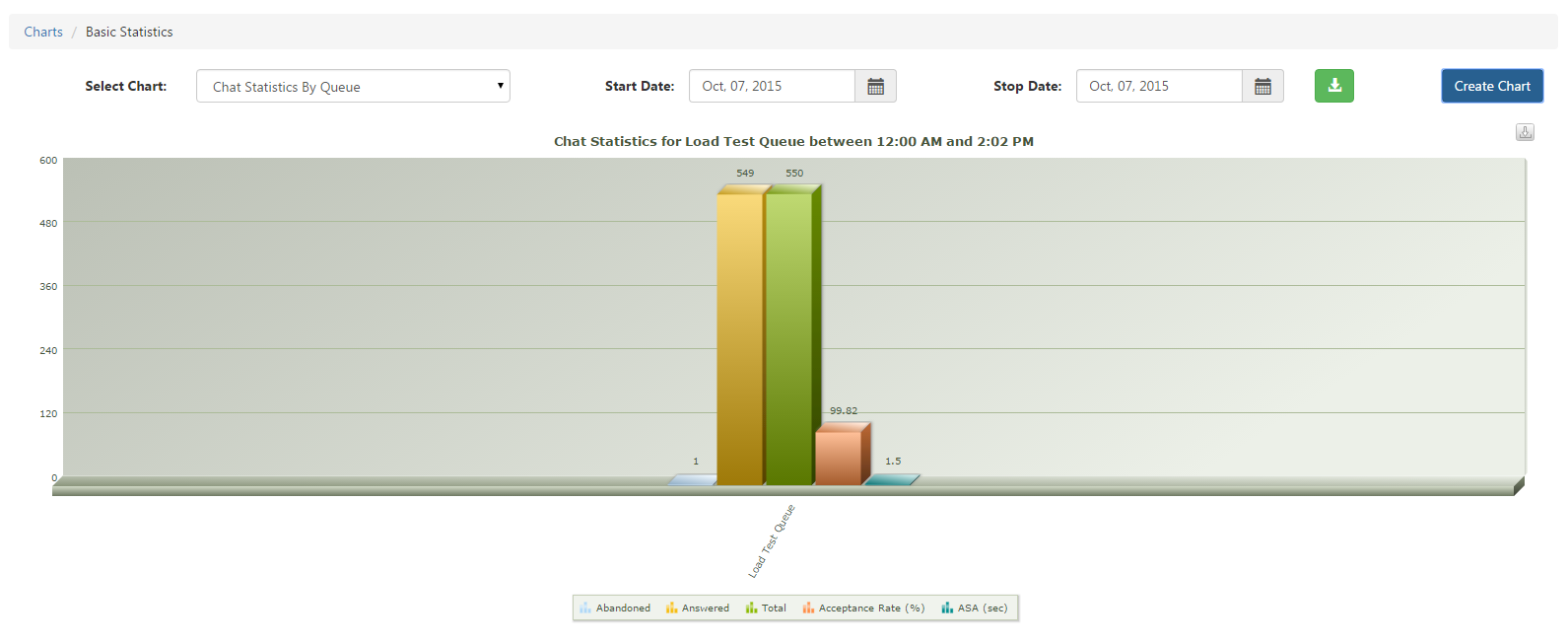Toggle the Abandoned series in legend
This screenshot has width=1568, height=644.
coord(615,608)
